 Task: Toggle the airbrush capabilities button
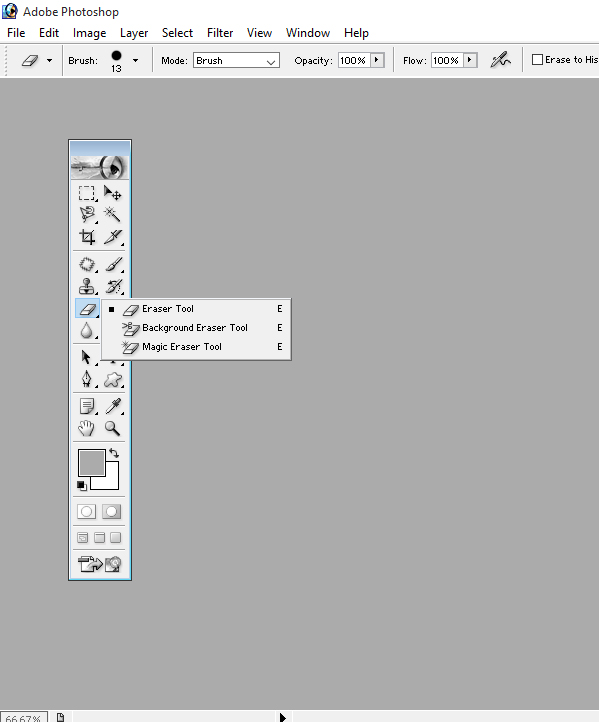pos(500,60)
